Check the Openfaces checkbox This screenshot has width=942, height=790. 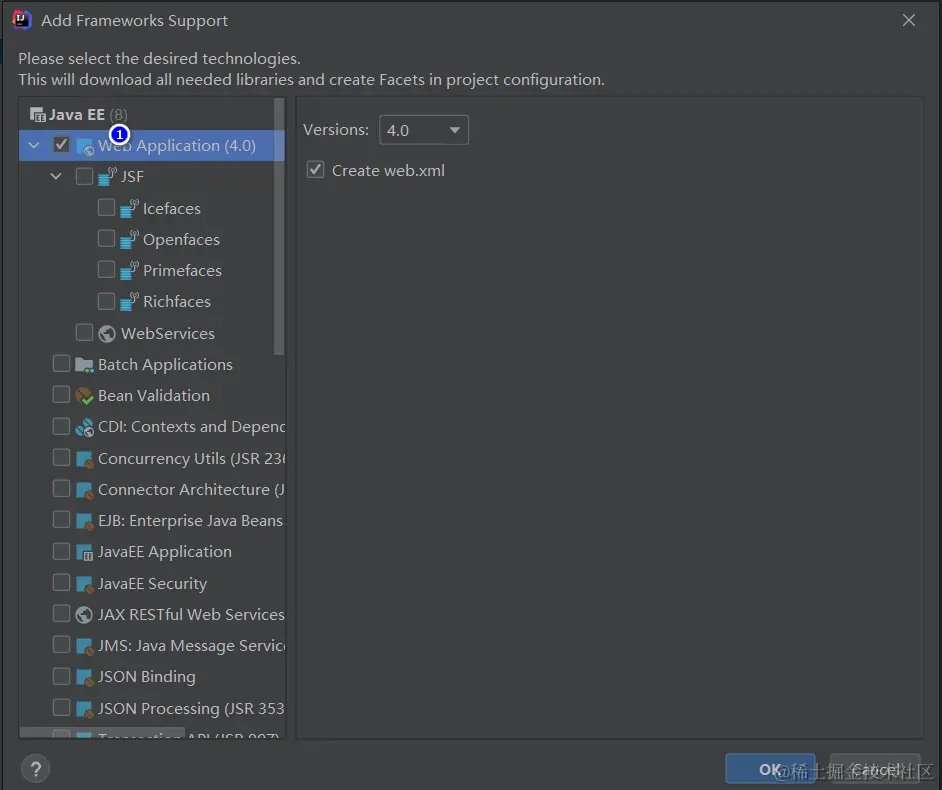pos(106,239)
